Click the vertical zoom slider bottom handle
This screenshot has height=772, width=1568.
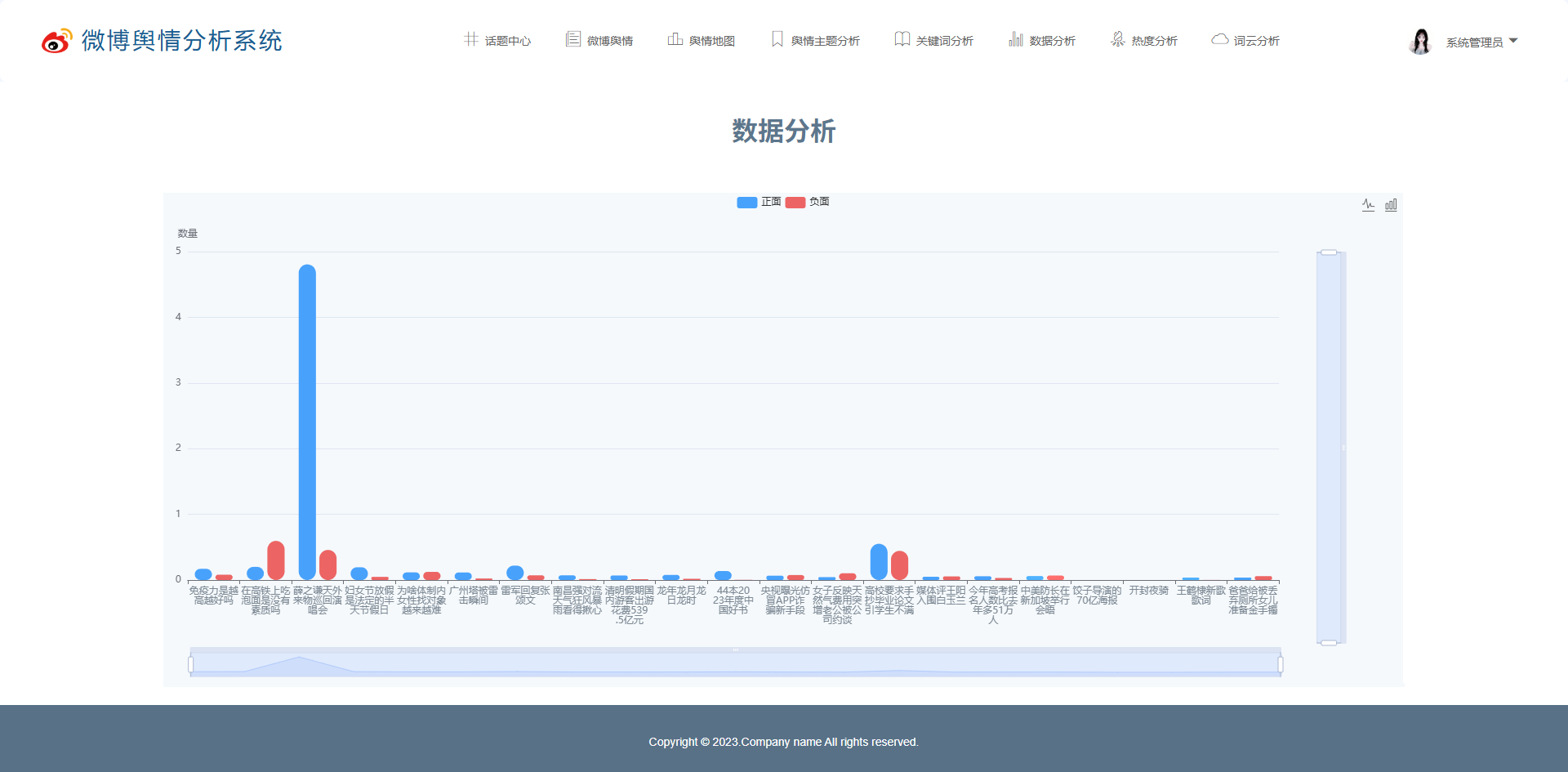click(x=1329, y=643)
